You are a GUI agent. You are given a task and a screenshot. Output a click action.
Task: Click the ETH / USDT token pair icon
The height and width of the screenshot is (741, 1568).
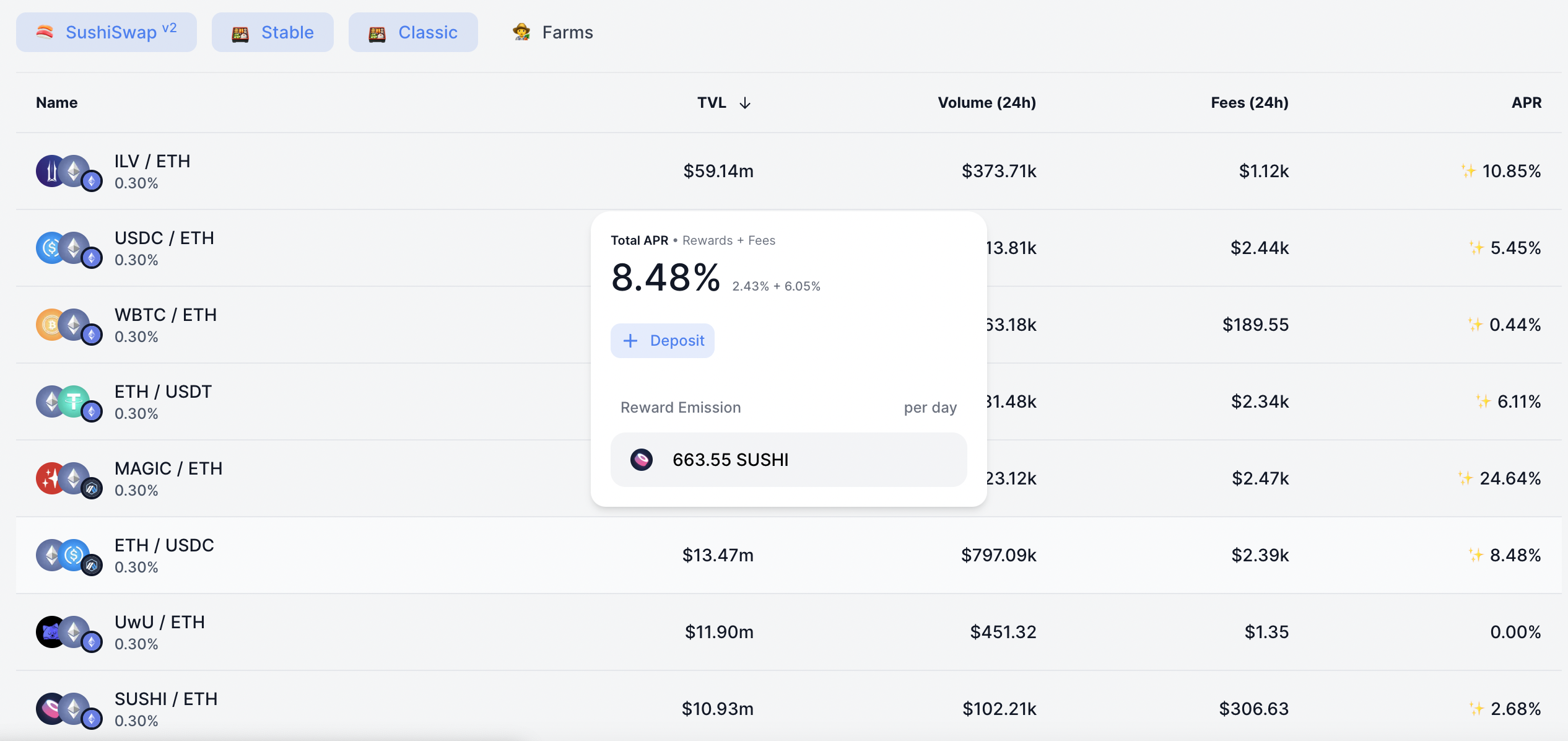click(69, 403)
